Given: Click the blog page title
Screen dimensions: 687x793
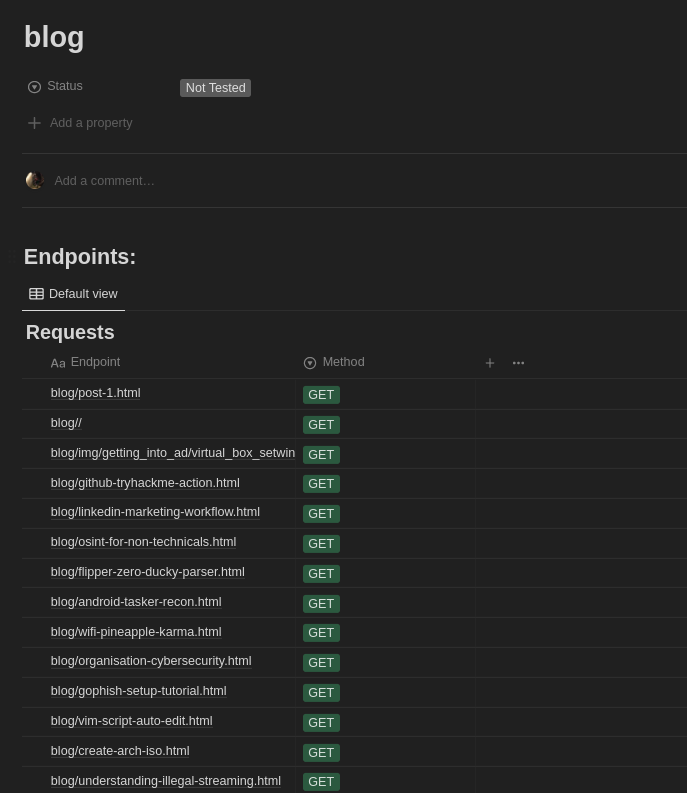Looking at the screenshot, I should point(54,37).
